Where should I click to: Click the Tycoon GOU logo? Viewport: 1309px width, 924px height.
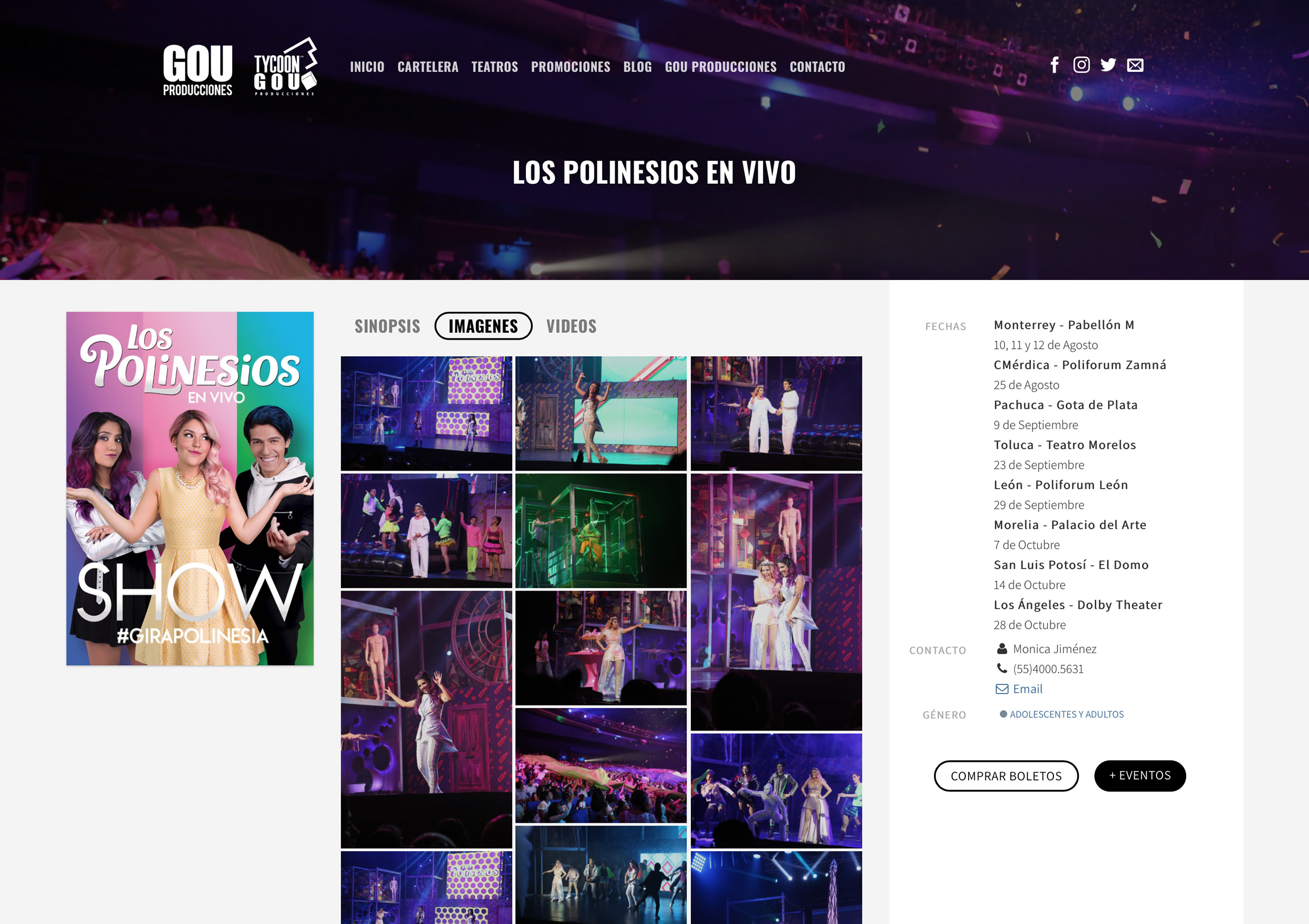tap(285, 67)
